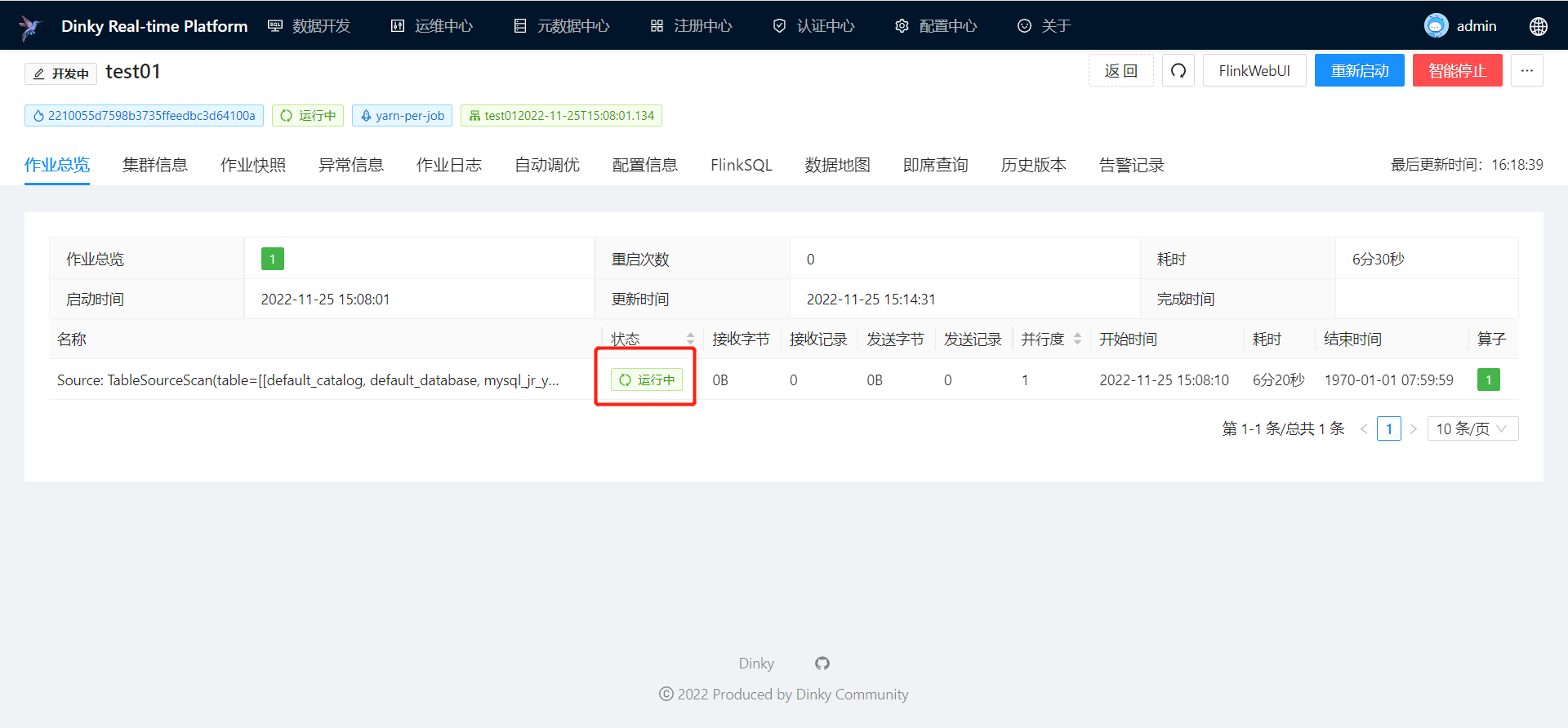Screen dimensions: 1568x728
Task: Click the 智能停止 button
Action: coord(1458,71)
